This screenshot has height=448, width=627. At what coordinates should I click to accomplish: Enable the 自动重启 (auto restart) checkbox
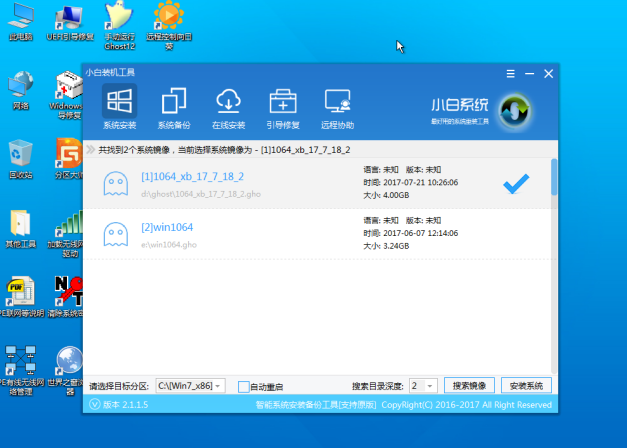tap(244, 386)
